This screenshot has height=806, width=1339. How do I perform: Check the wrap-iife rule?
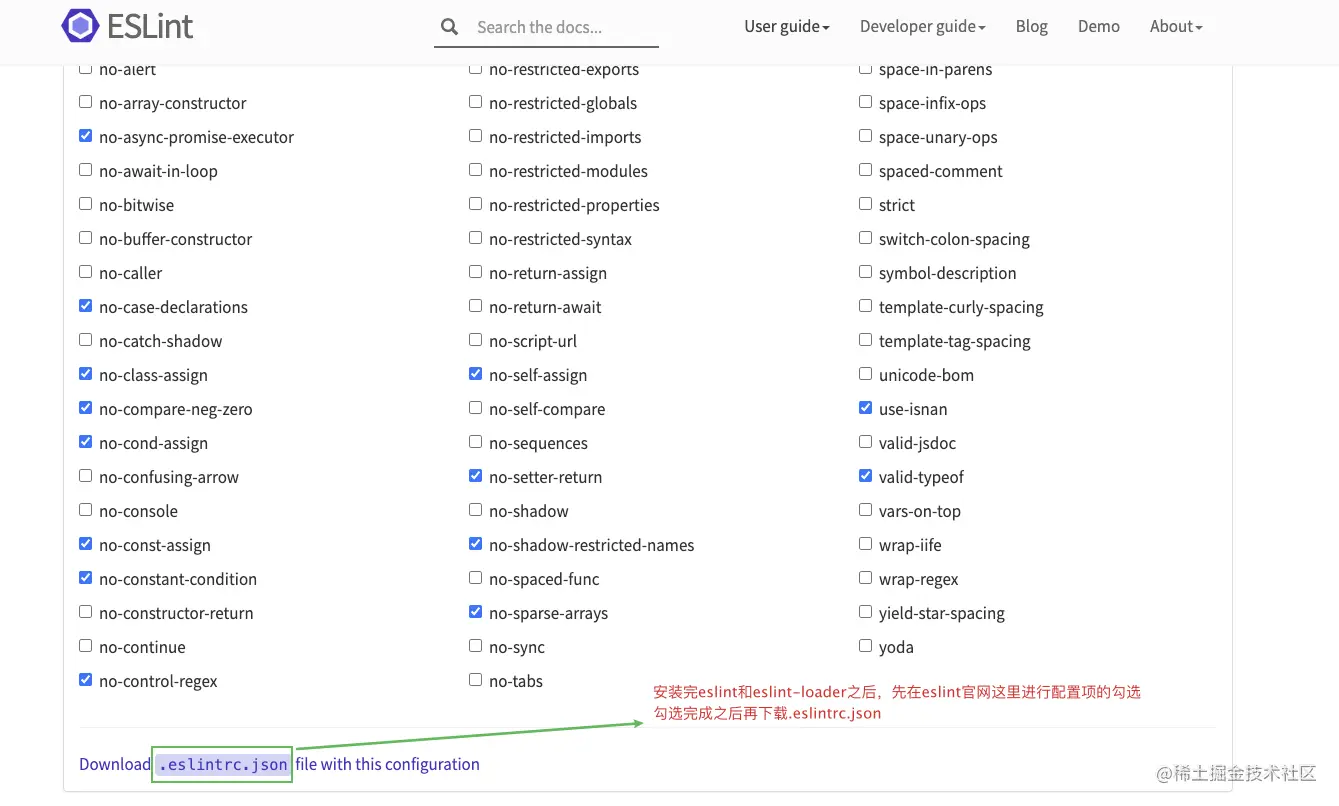865,544
